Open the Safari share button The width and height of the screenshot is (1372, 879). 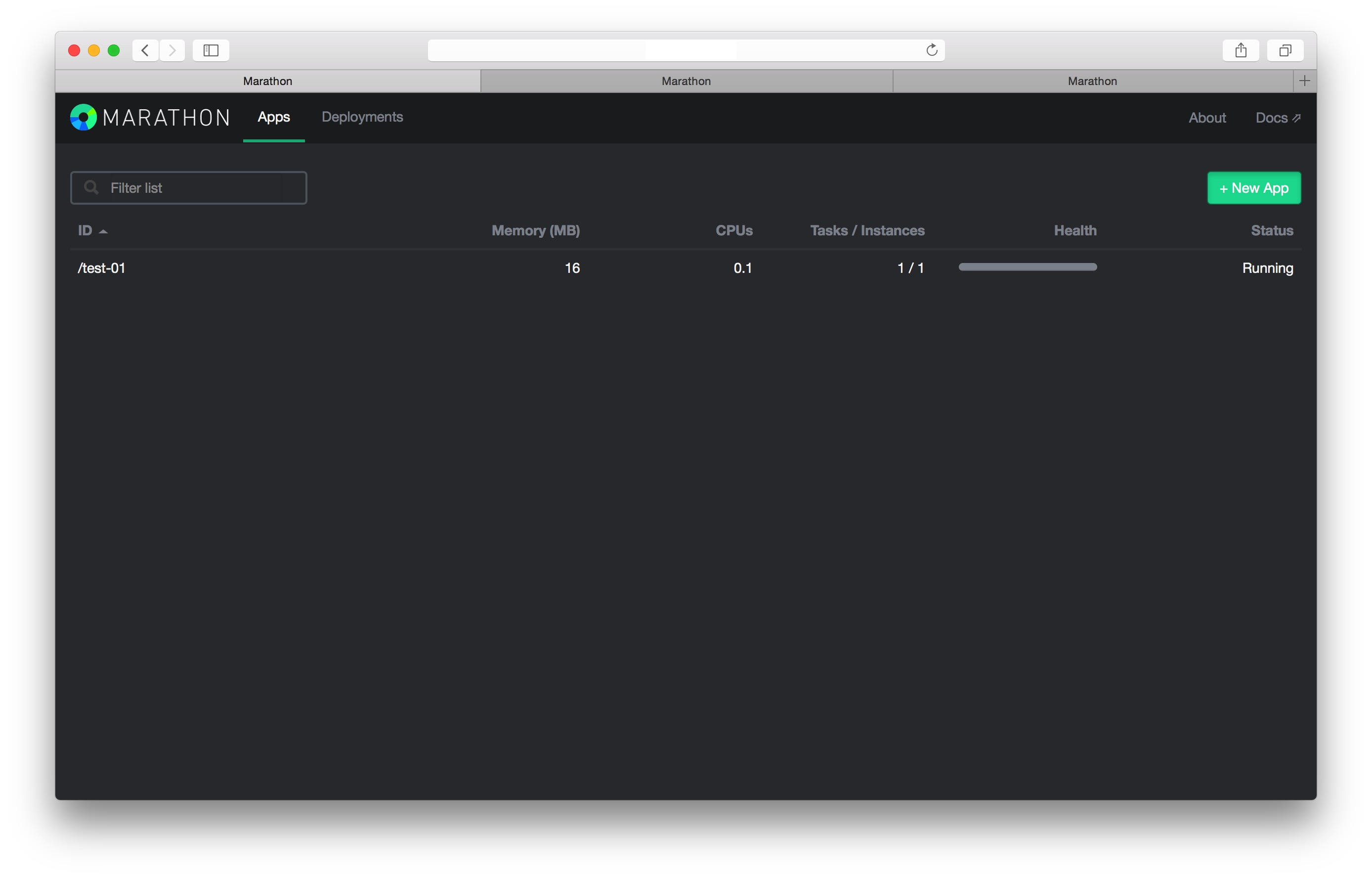coord(1241,50)
